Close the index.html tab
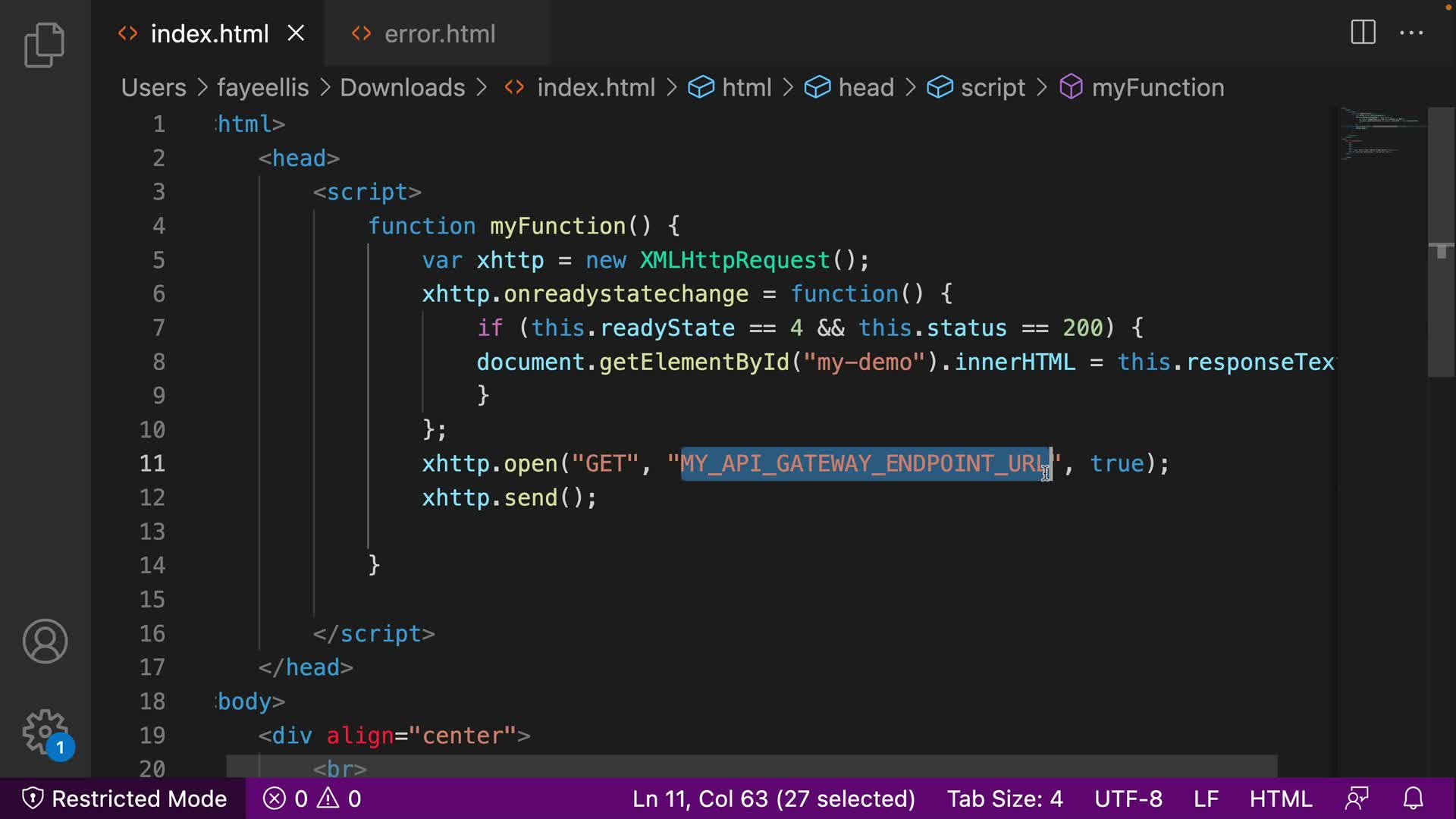 [x=296, y=33]
